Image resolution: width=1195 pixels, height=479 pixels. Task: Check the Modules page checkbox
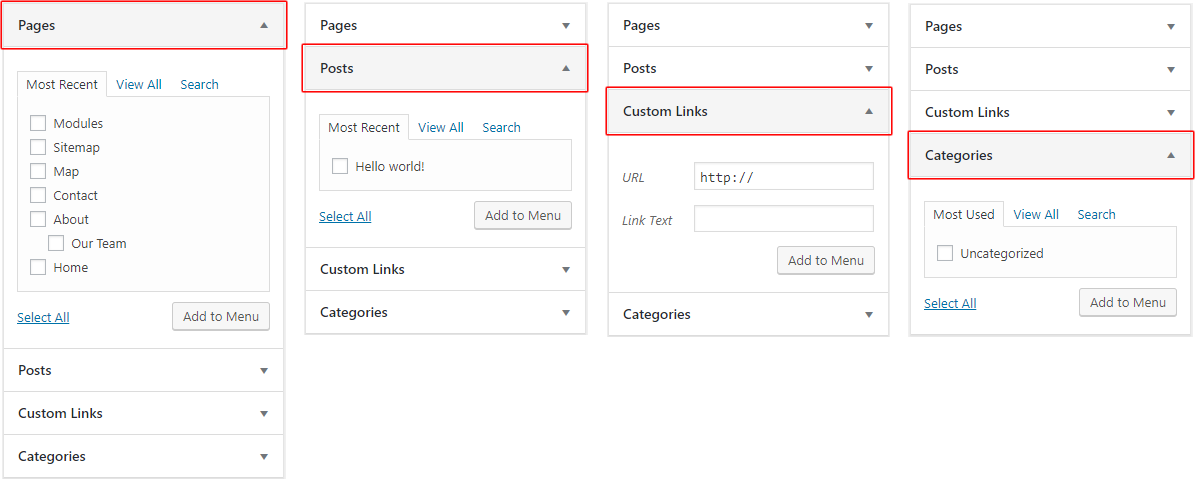[38, 124]
